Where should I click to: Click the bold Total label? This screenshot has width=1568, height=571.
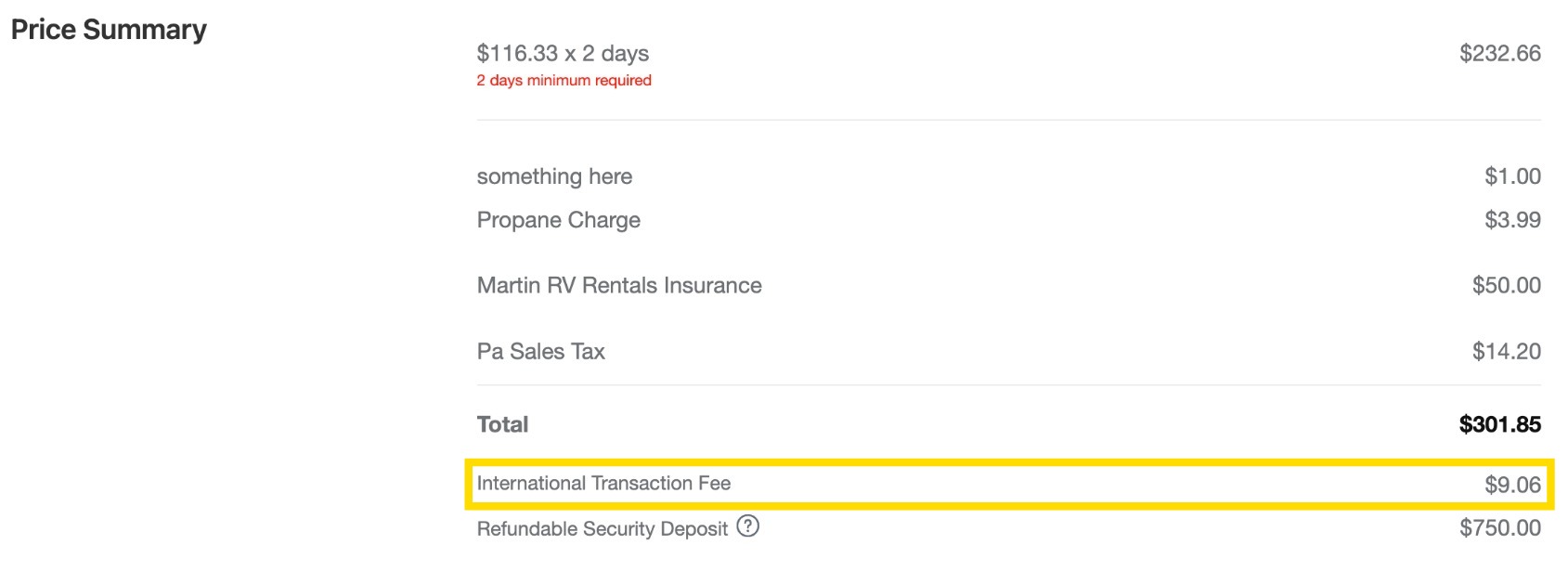pyautogui.click(x=502, y=424)
